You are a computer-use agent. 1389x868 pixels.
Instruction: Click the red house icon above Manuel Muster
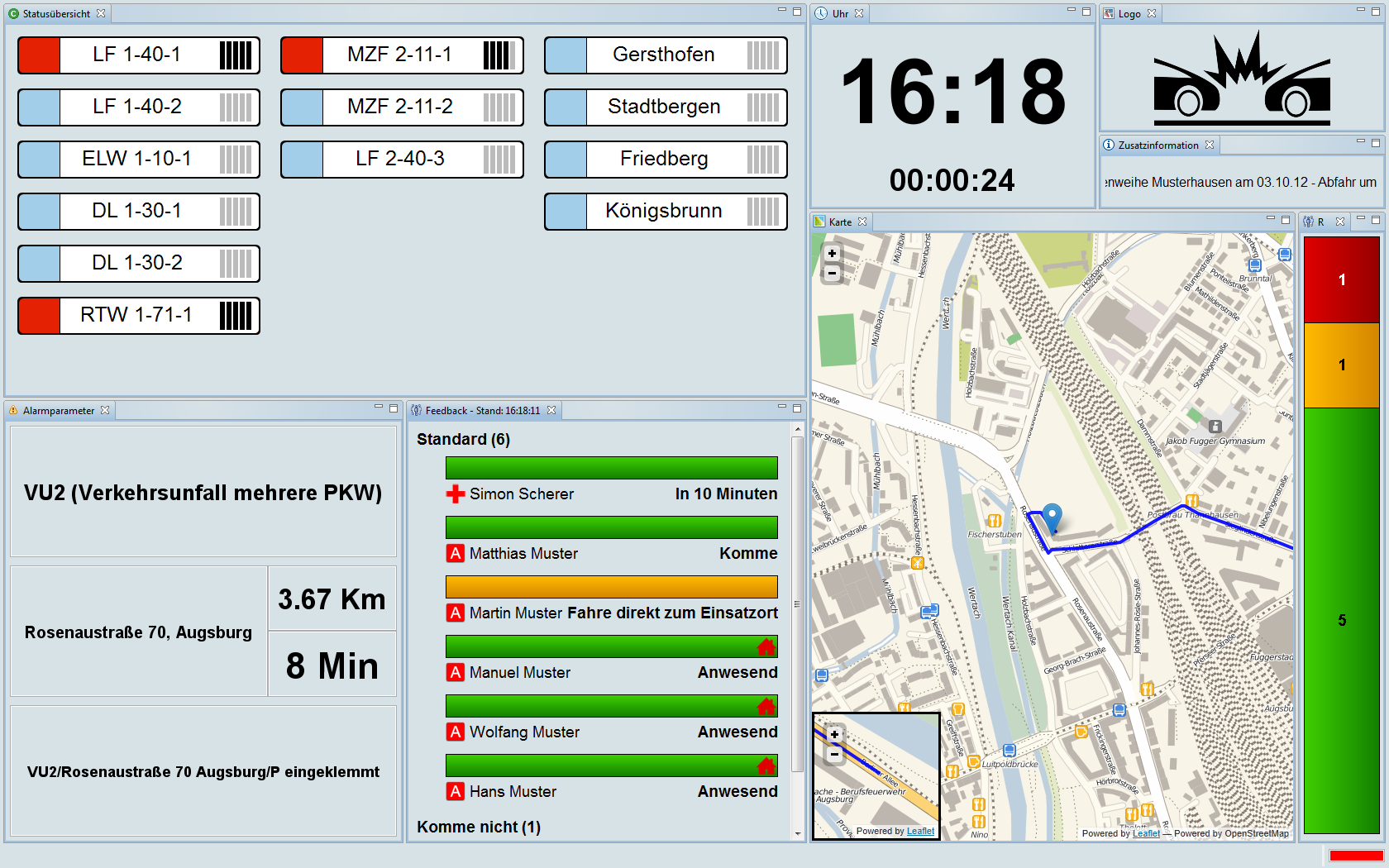click(x=766, y=646)
